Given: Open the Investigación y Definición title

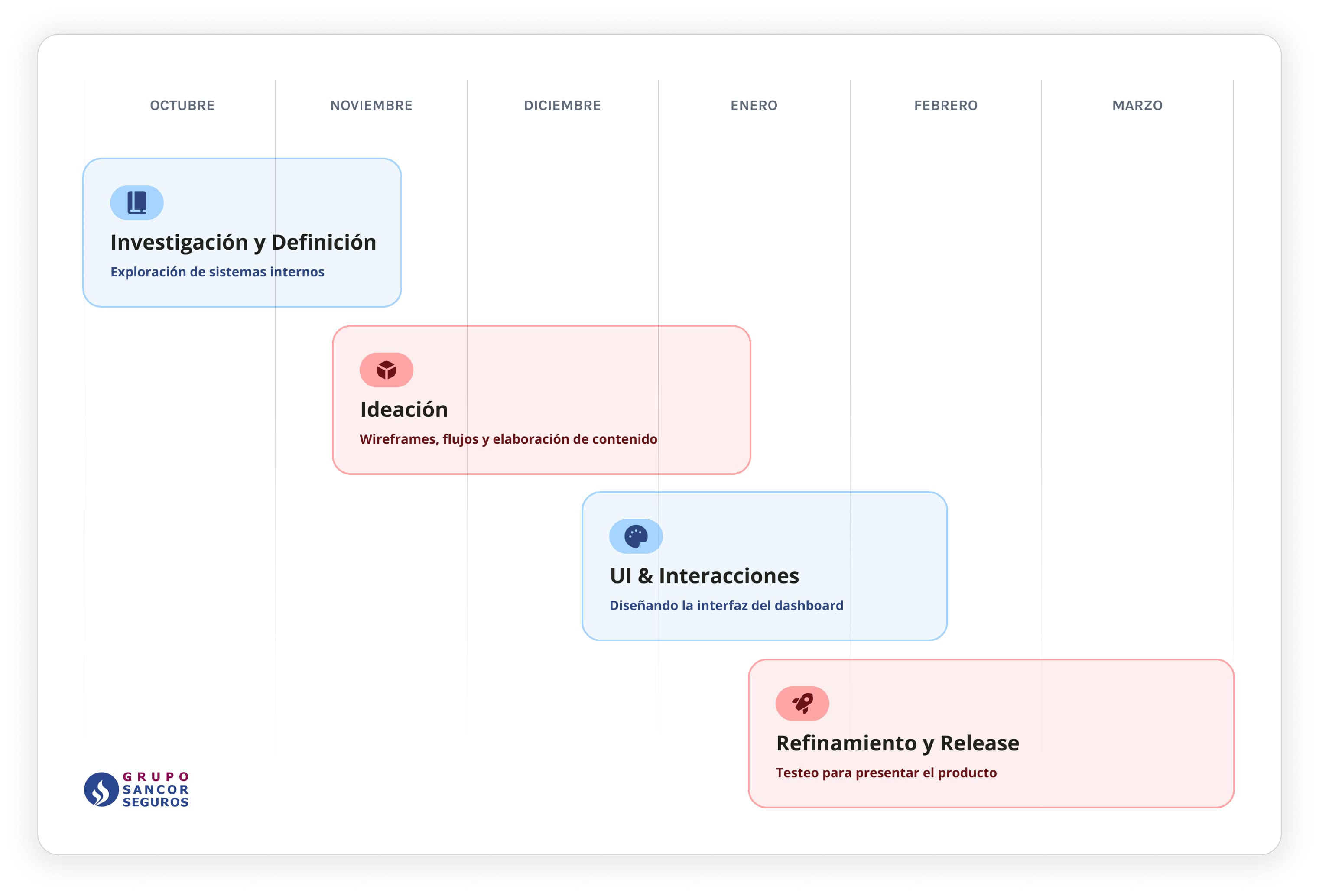Looking at the screenshot, I should 243,242.
